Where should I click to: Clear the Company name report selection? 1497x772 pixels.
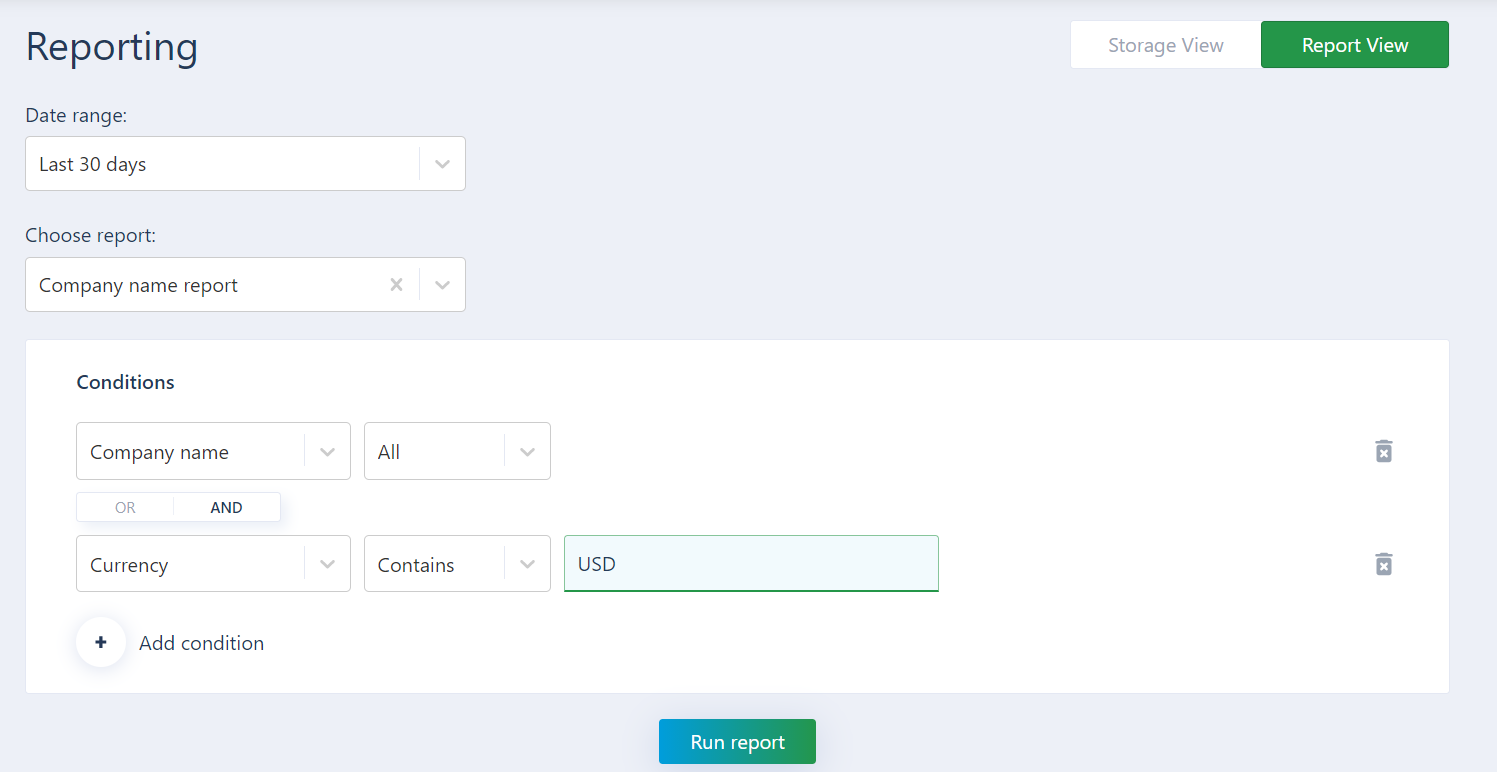(396, 285)
